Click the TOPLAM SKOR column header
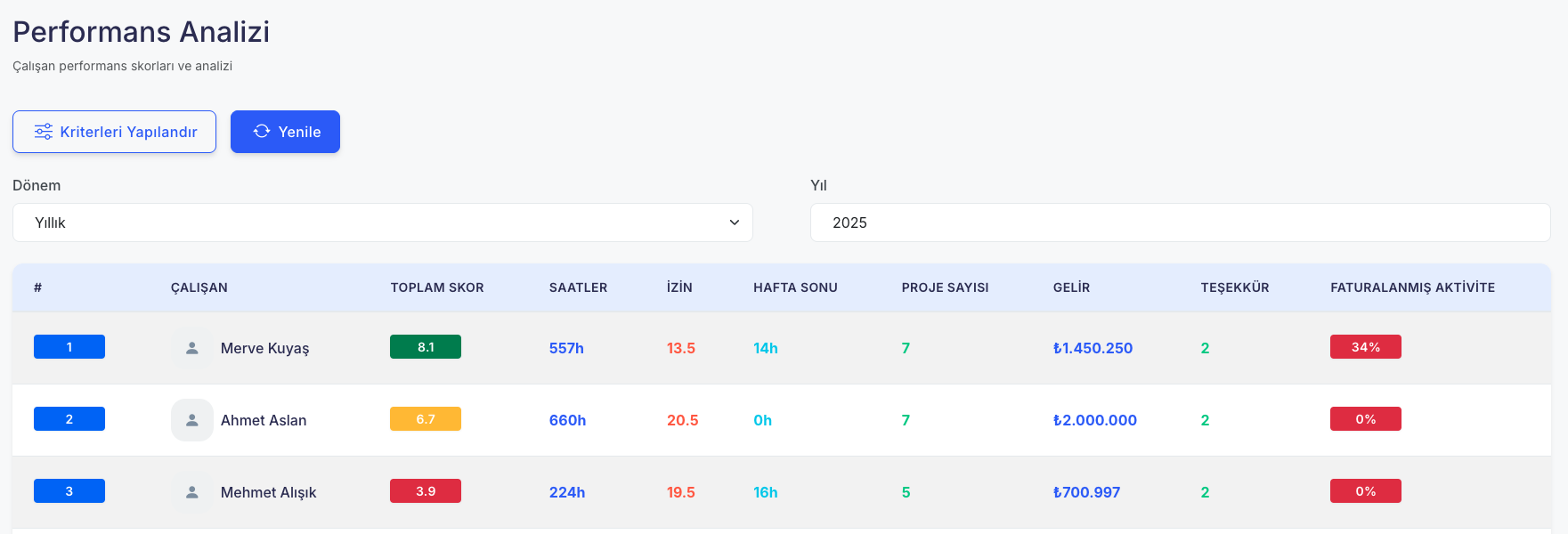Screen dimensions: 1568x534 437,287
